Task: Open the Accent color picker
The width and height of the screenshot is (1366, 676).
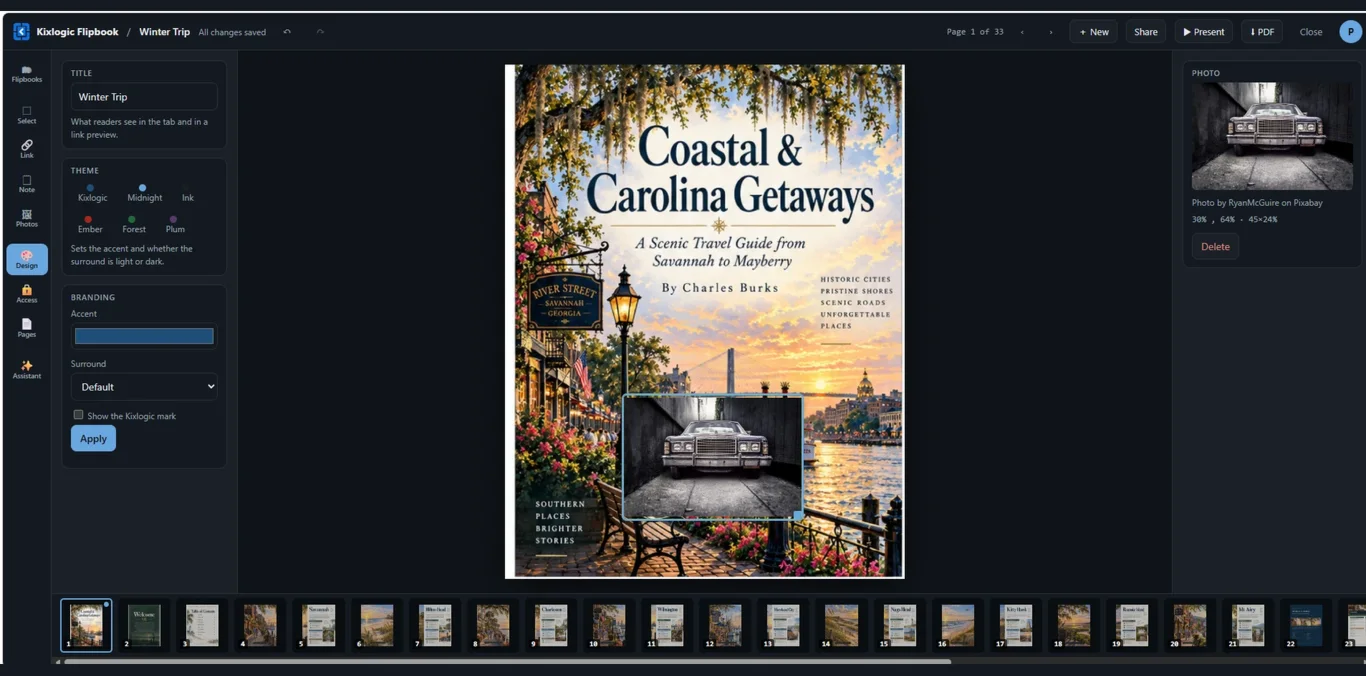Action: (x=144, y=336)
